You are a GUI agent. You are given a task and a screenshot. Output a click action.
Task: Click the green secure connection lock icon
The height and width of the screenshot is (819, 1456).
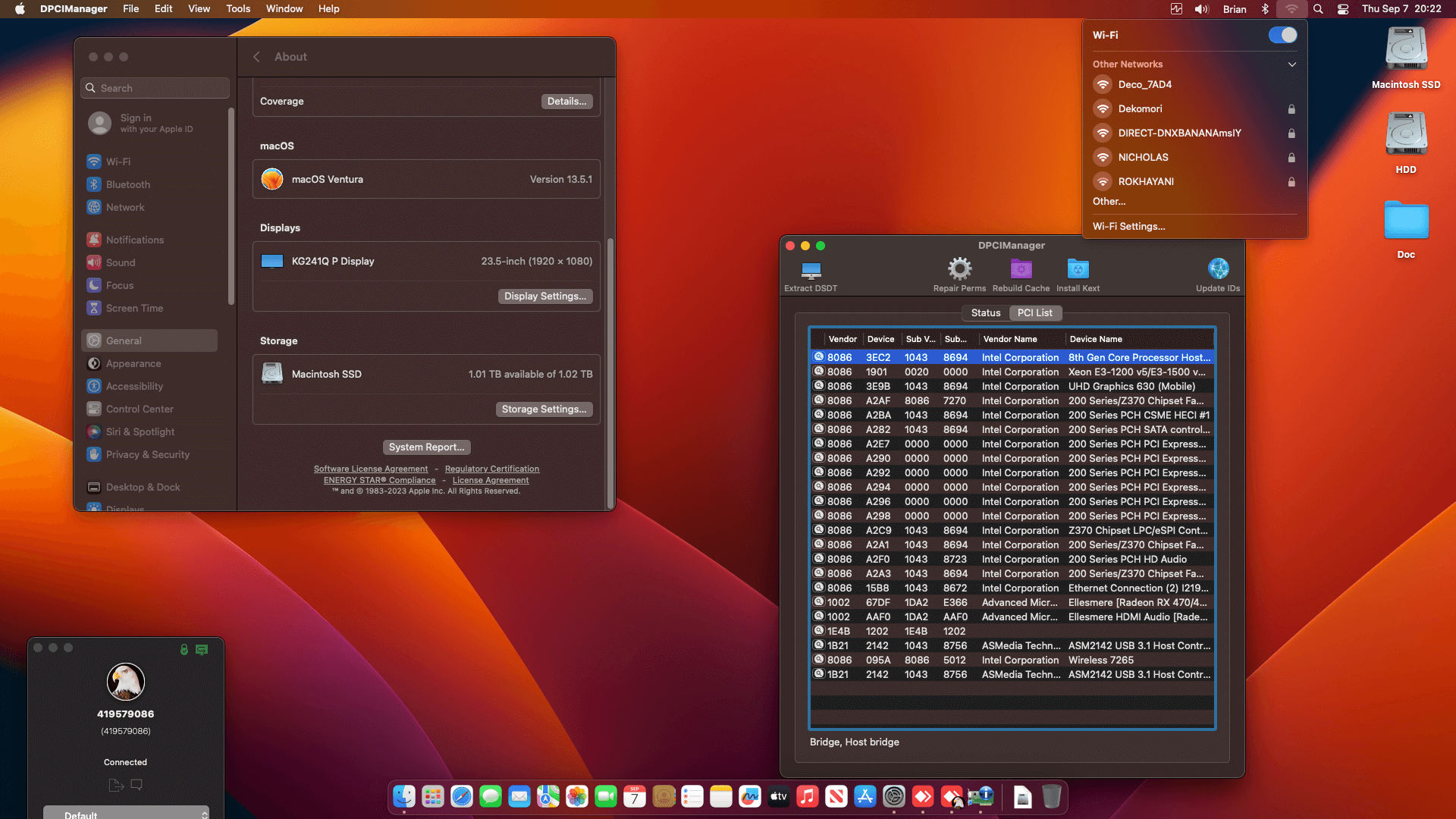183,649
